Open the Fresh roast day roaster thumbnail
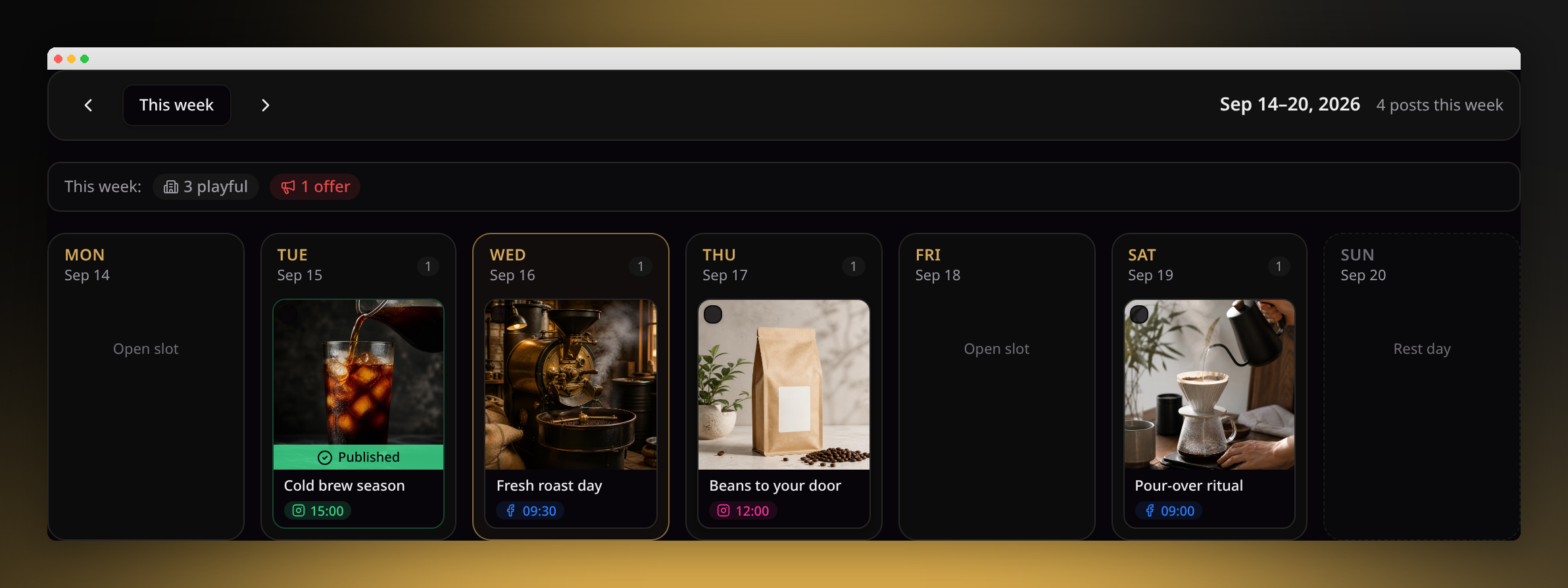 point(571,385)
